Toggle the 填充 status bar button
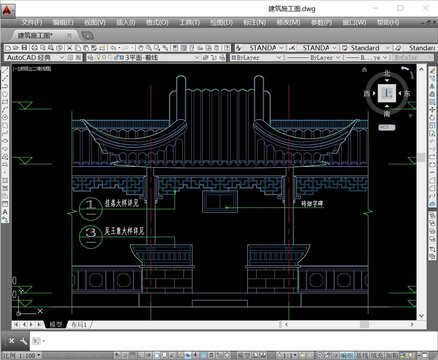438x360 pixels. [x=378, y=356]
